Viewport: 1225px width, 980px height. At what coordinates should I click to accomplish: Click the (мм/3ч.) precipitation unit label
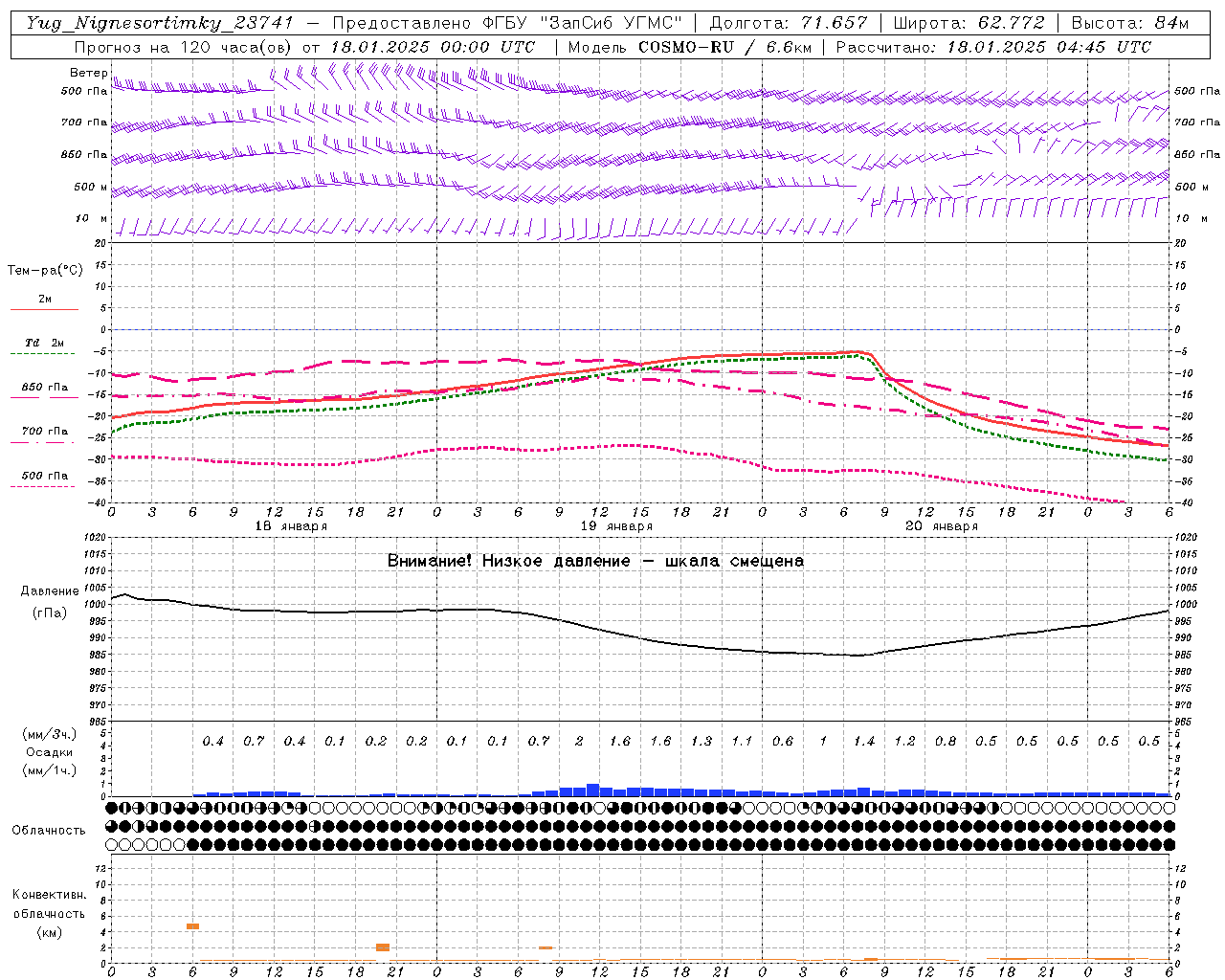(50, 734)
